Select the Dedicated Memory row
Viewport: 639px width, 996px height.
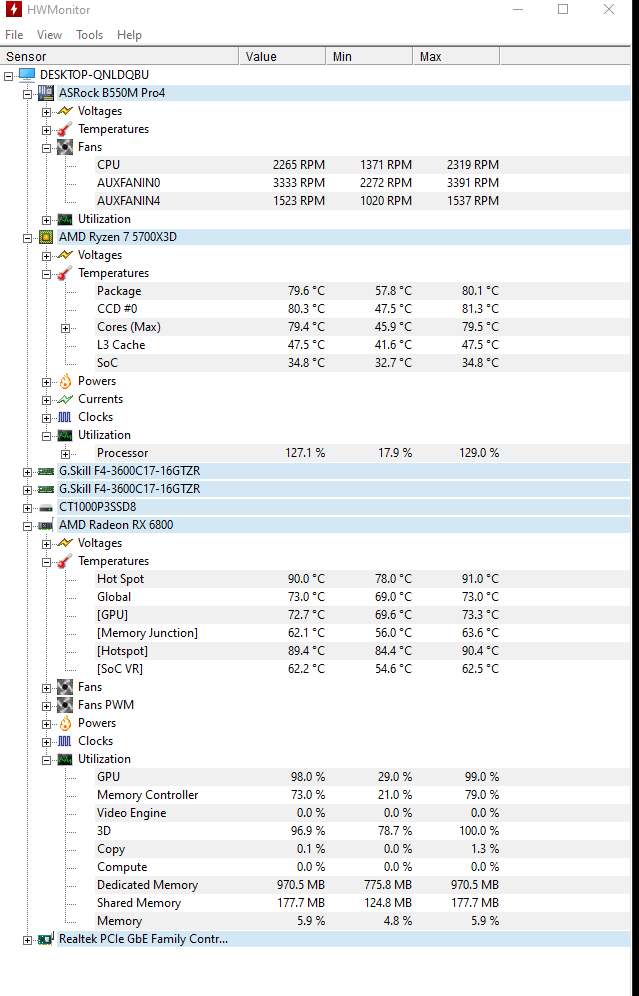click(x=297, y=885)
